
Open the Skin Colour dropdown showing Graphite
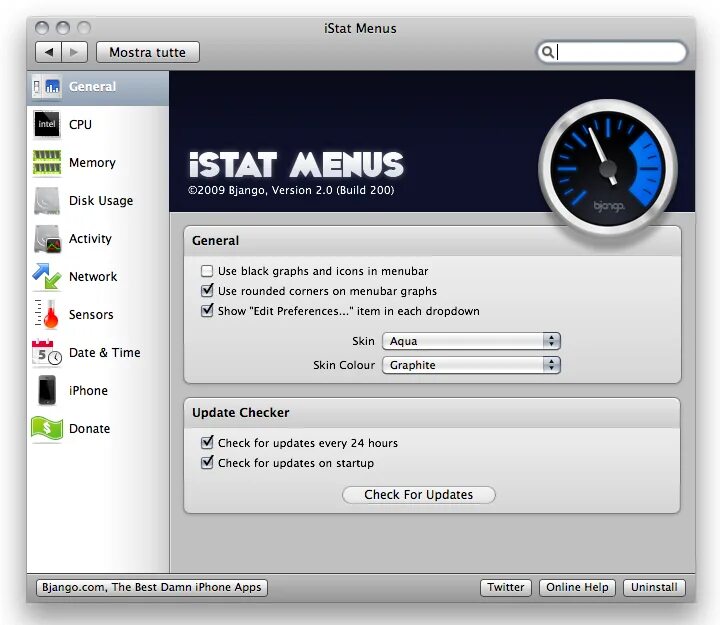tap(471, 365)
